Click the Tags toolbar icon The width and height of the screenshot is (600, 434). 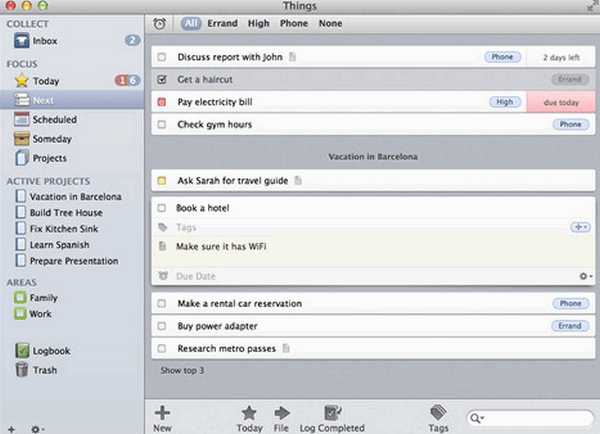[x=438, y=412]
